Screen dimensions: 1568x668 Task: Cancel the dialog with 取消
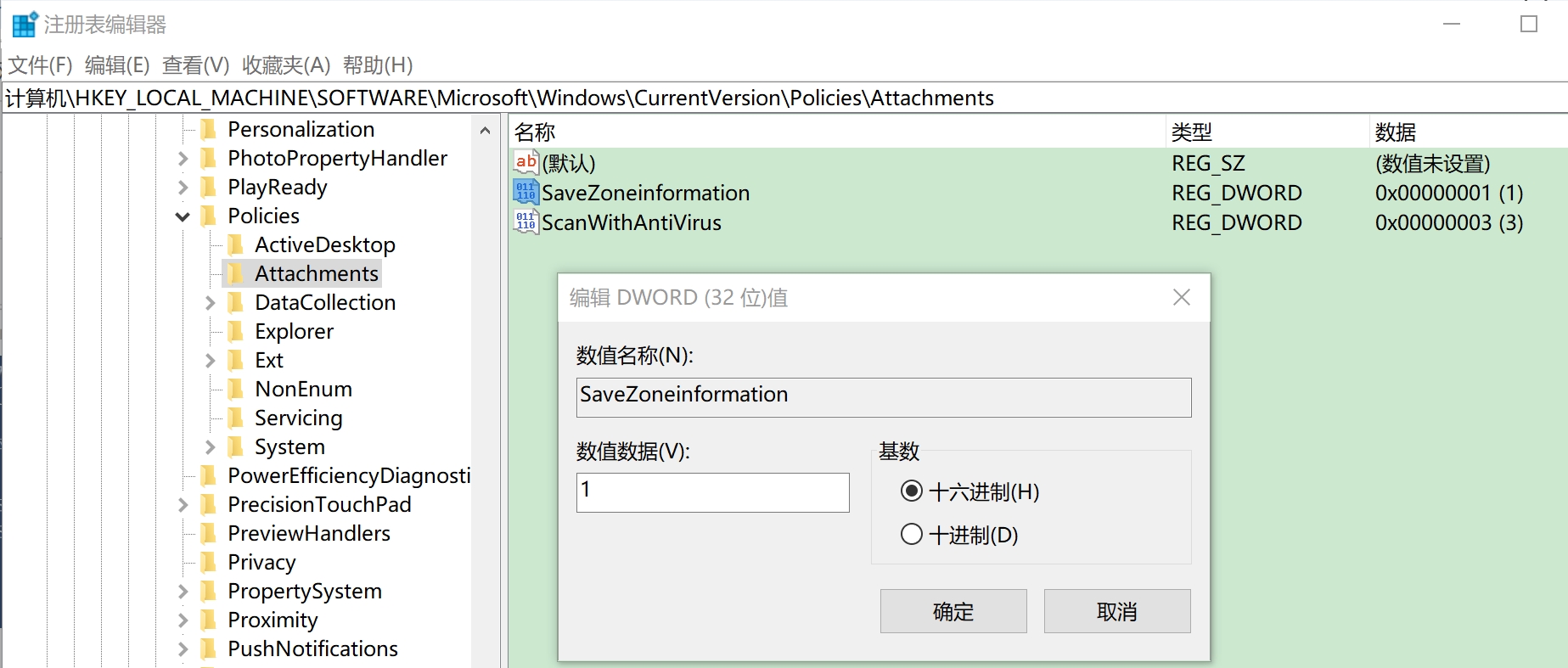tap(1117, 611)
